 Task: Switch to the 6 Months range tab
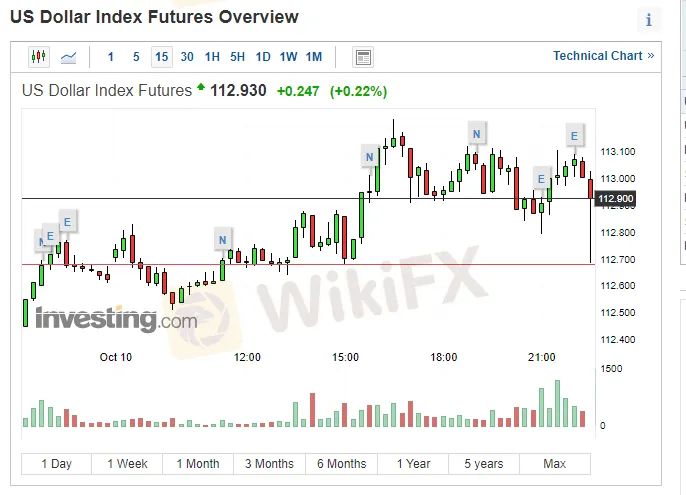pyautogui.click(x=342, y=464)
